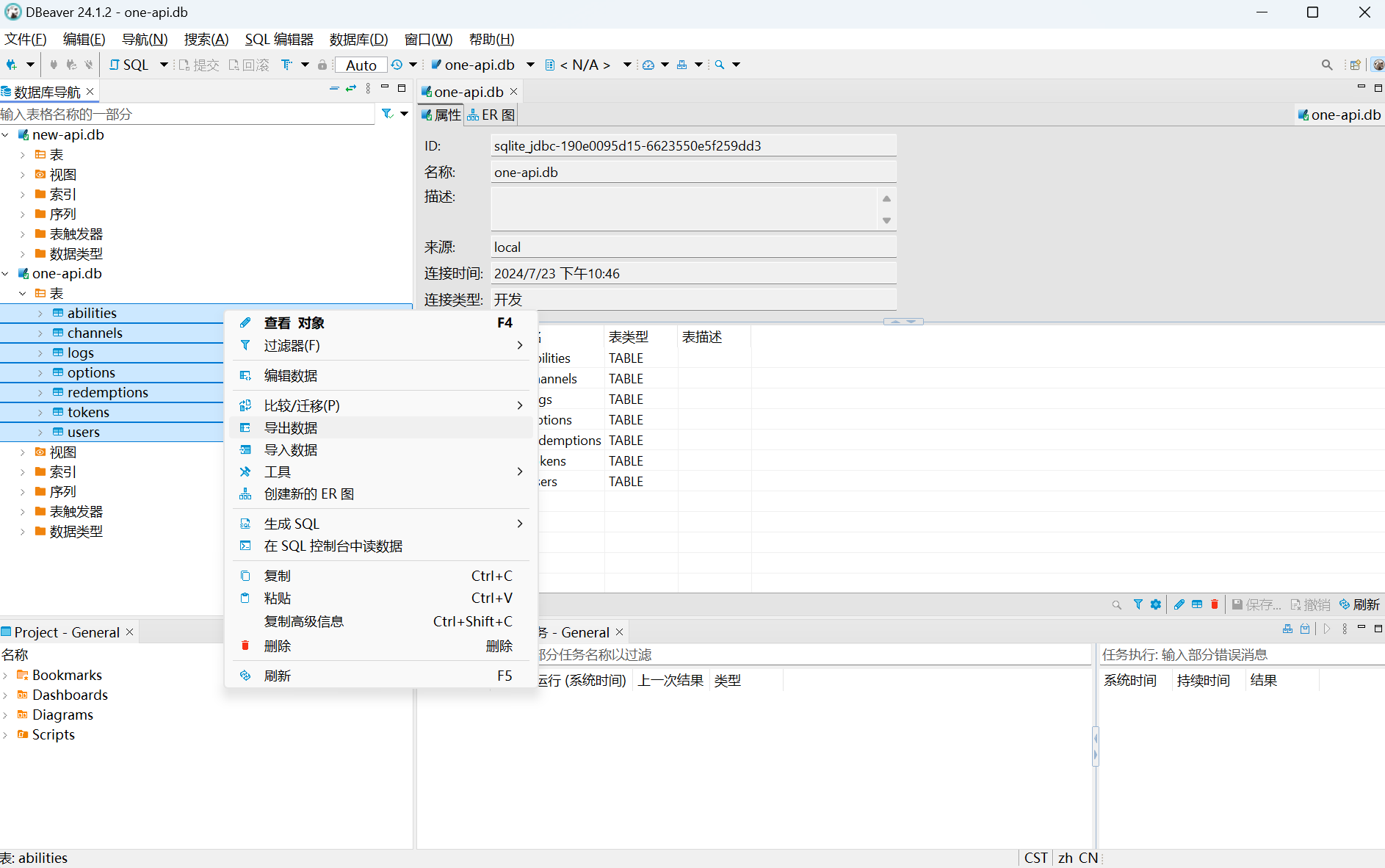Click the description field scroll-down arrow
This screenshot has height=868, width=1385.
[x=886, y=220]
